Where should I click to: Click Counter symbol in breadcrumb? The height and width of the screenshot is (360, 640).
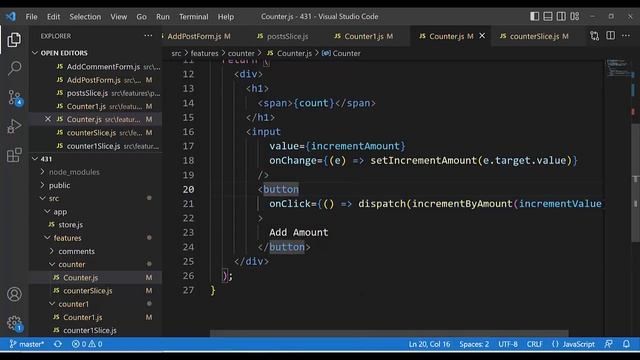[341, 53]
